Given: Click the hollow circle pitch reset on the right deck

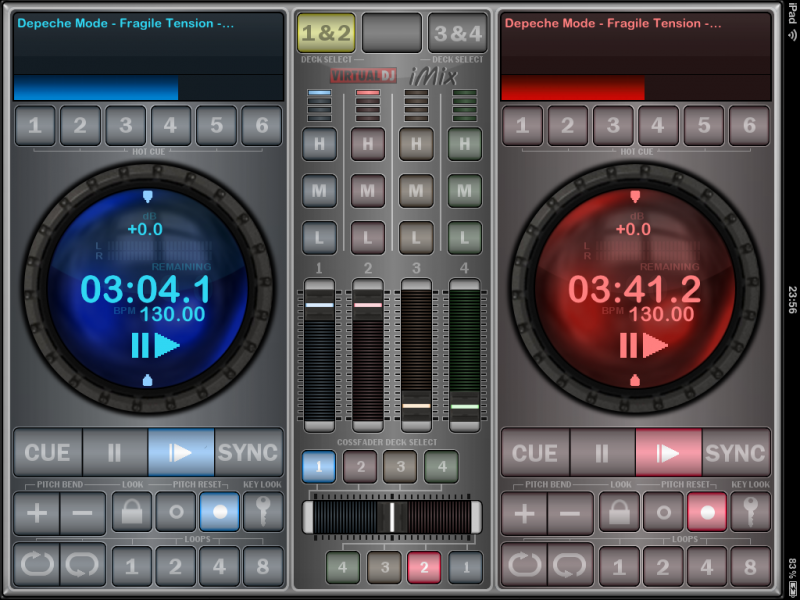Looking at the screenshot, I should tap(663, 512).
